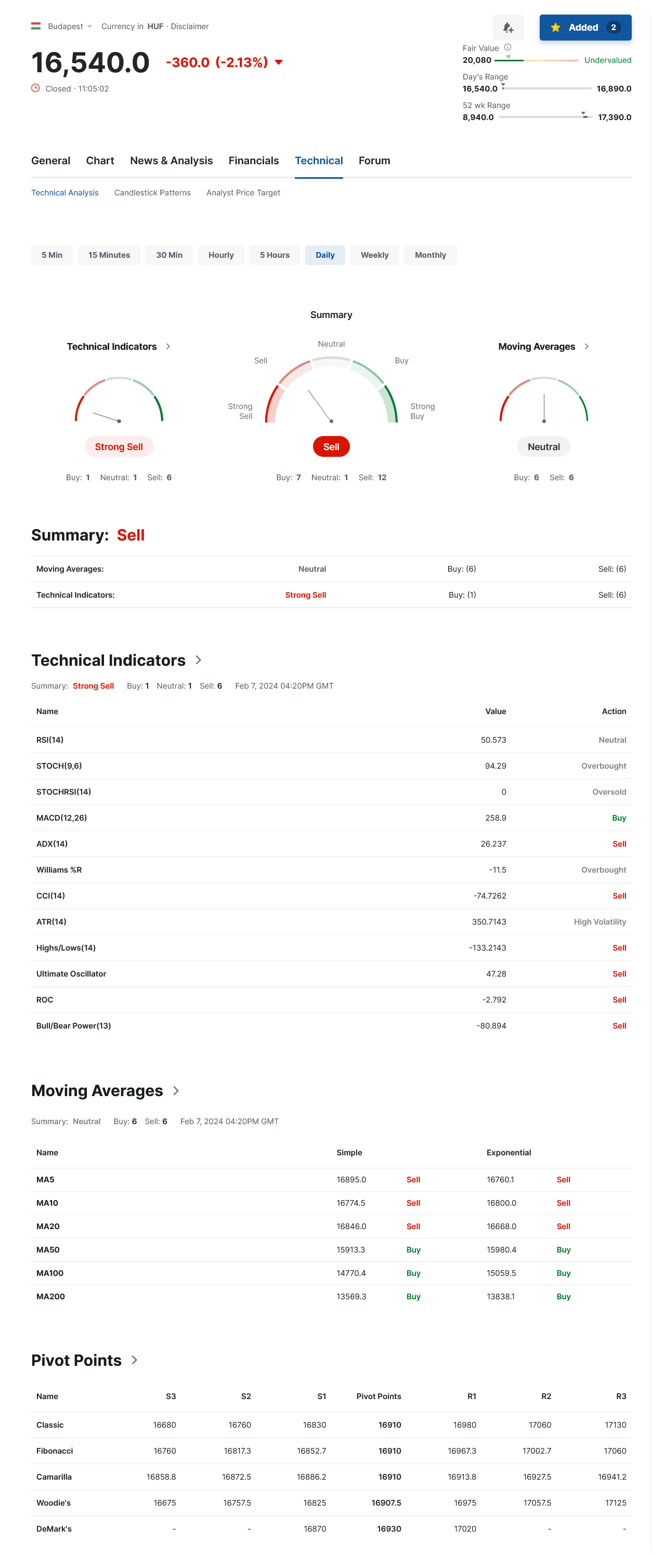Open the Pivot Points section arrow
The width and height of the screenshot is (652, 1568).
(x=135, y=1360)
